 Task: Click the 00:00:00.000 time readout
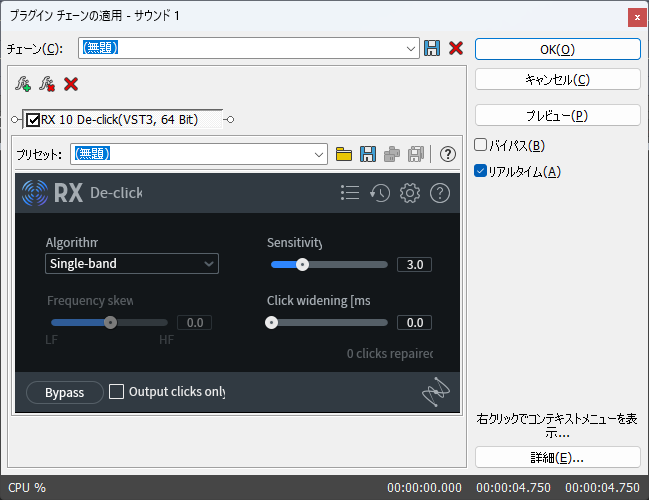424,488
